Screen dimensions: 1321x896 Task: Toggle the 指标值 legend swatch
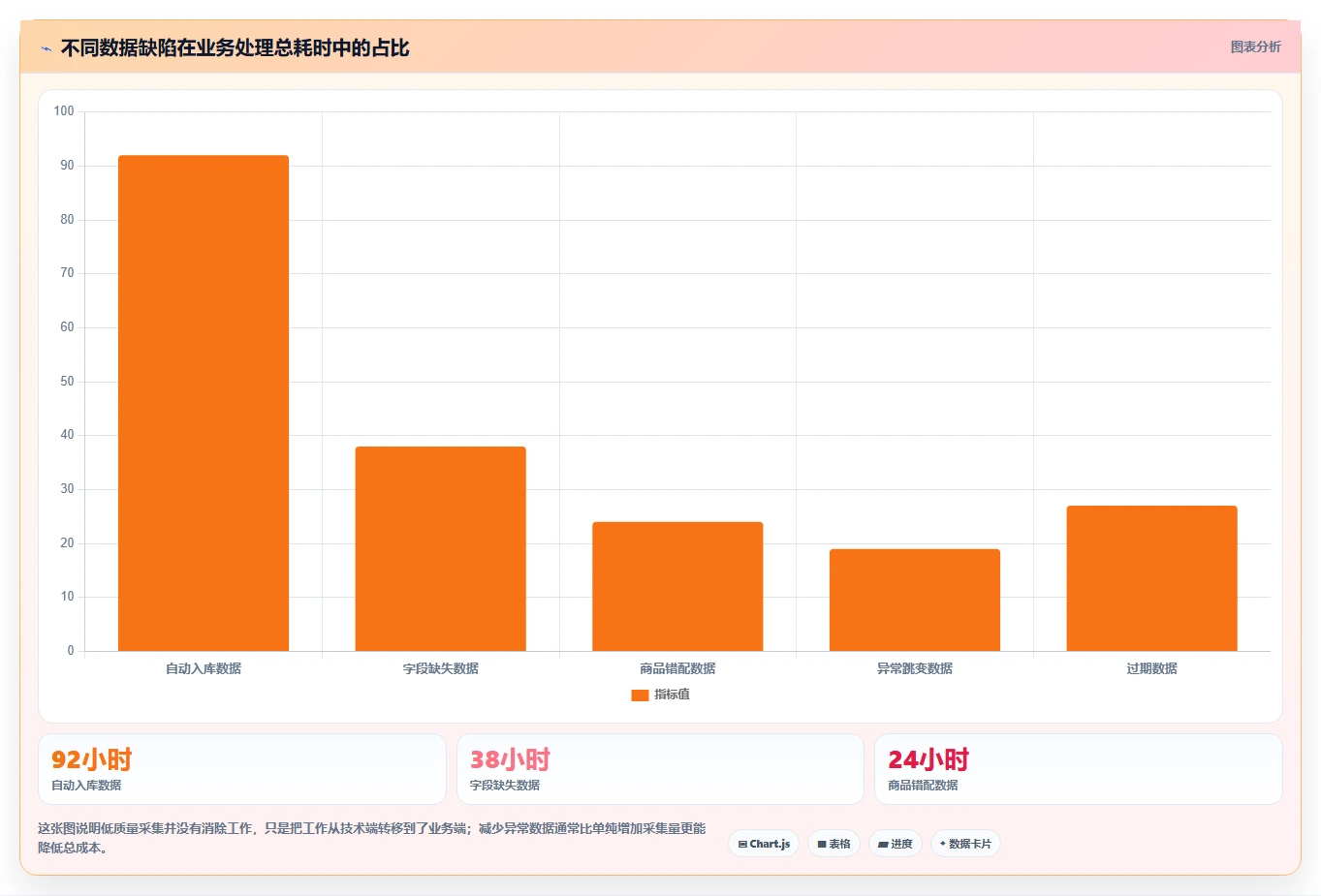(x=640, y=695)
